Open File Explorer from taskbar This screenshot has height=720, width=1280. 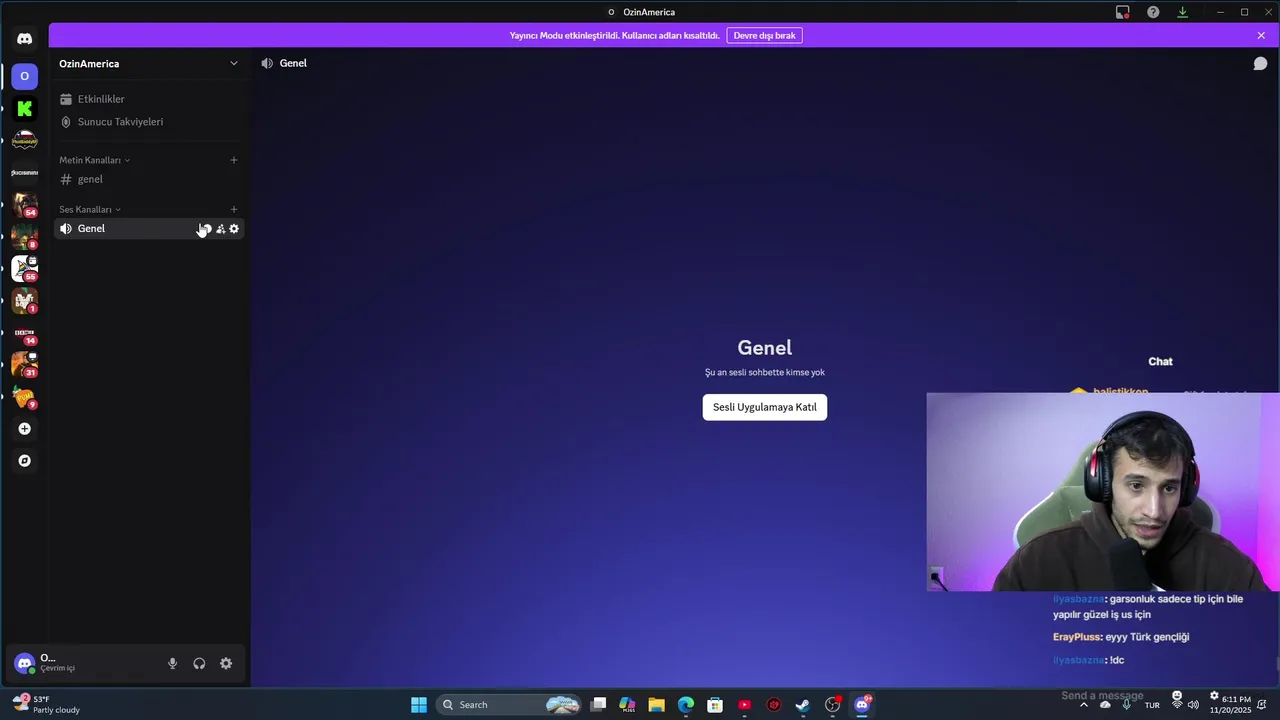[656, 705]
